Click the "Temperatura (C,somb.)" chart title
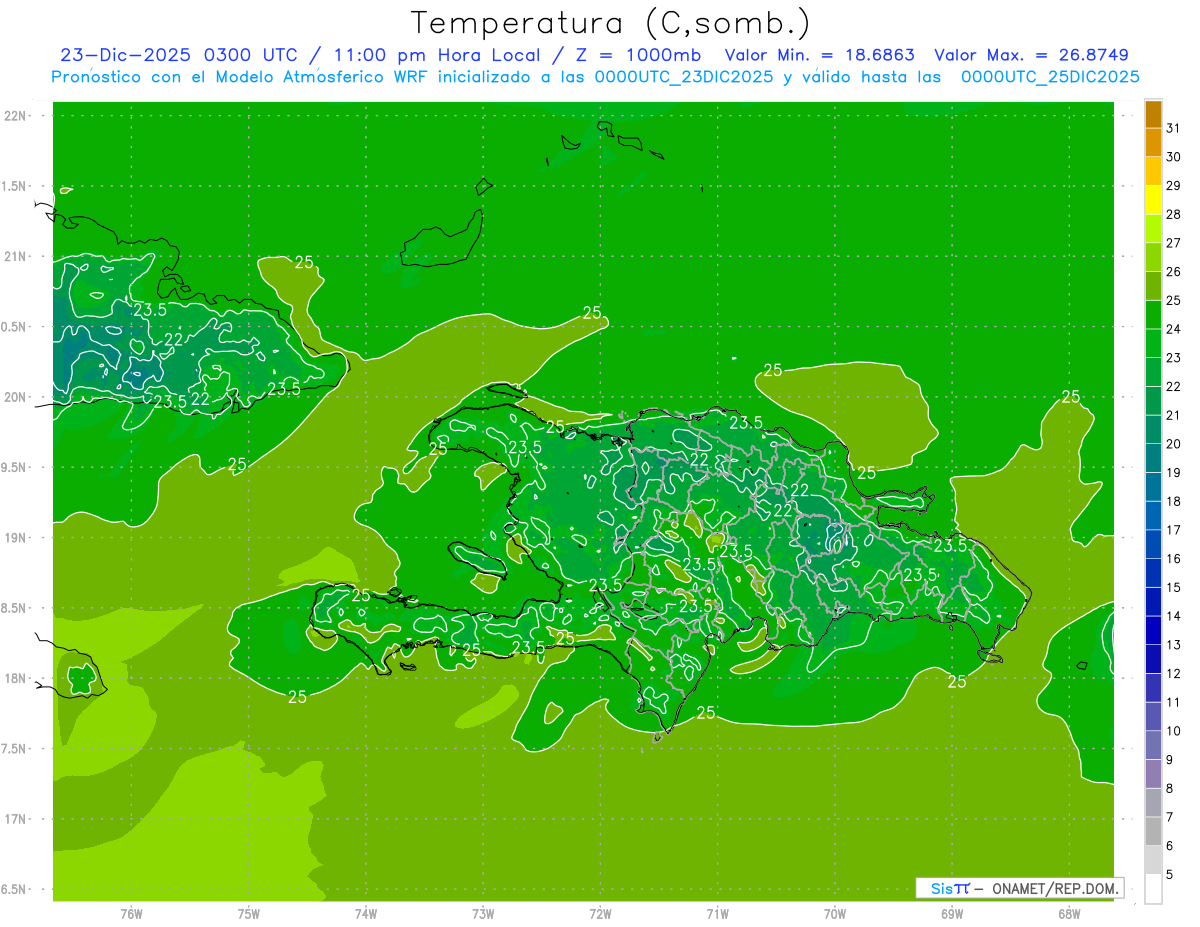Image resolution: width=1200 pixels, height=927 pixels. click(610, 23)
